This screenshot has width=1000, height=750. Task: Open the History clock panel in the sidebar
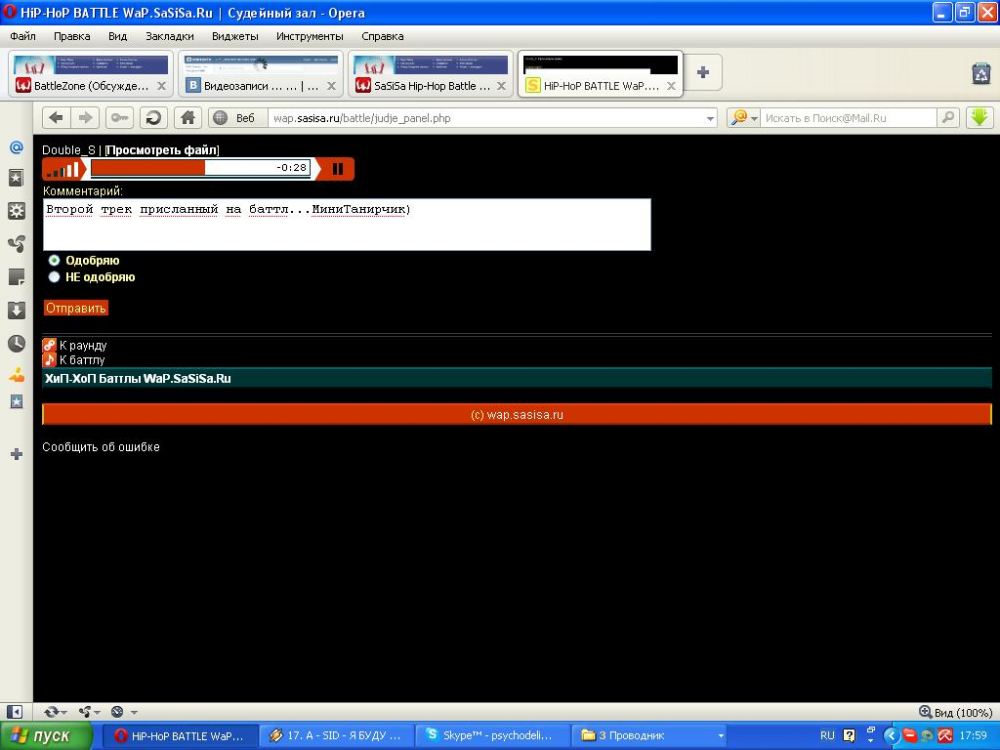[x=17, y=343]
